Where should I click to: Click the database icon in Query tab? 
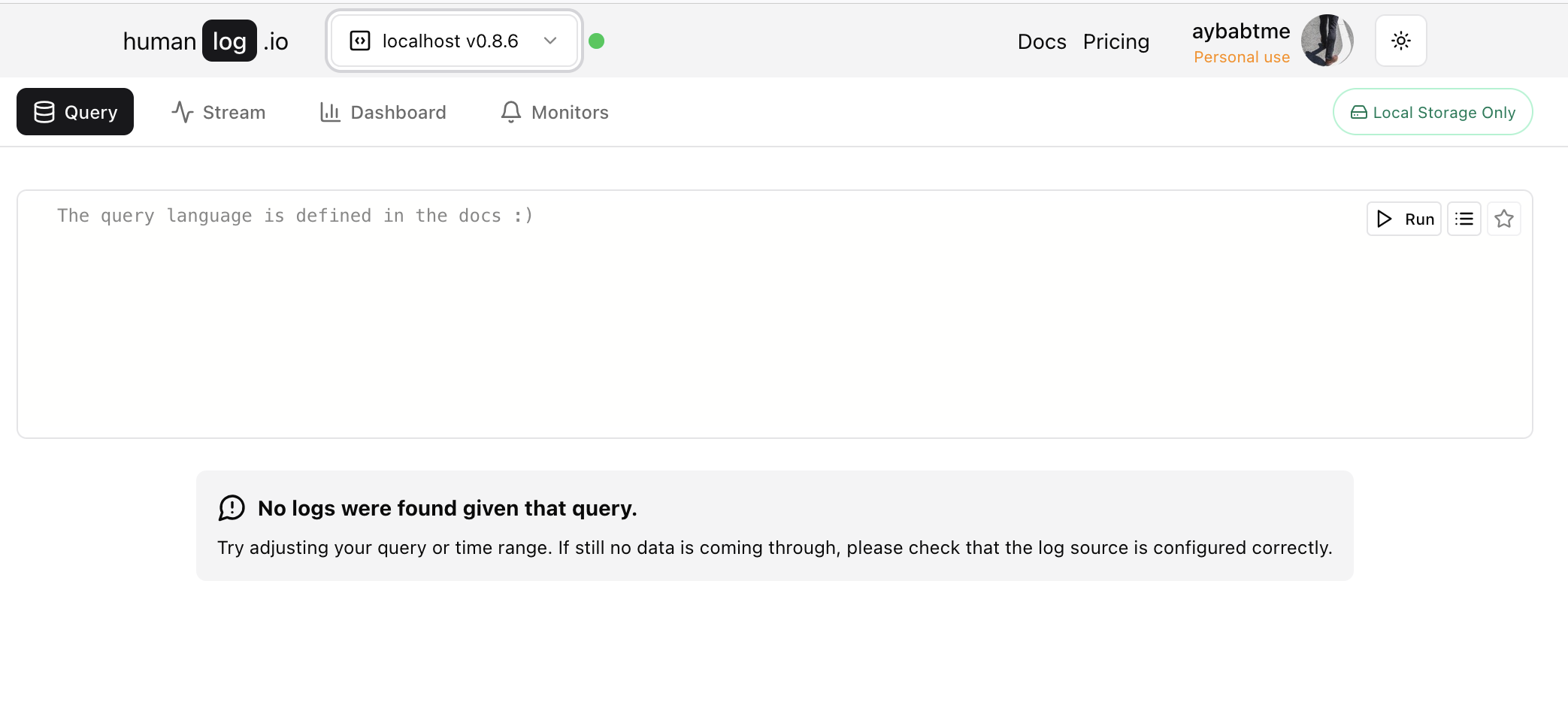tap(44, 112)
